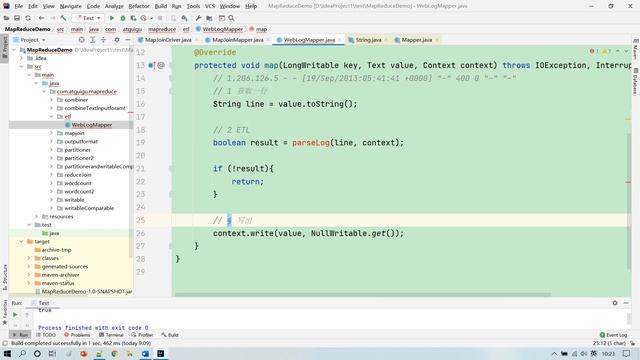Hide the Project panel with minus icon
The width and height of the screenshot is (640, 360).
[128, 40]
